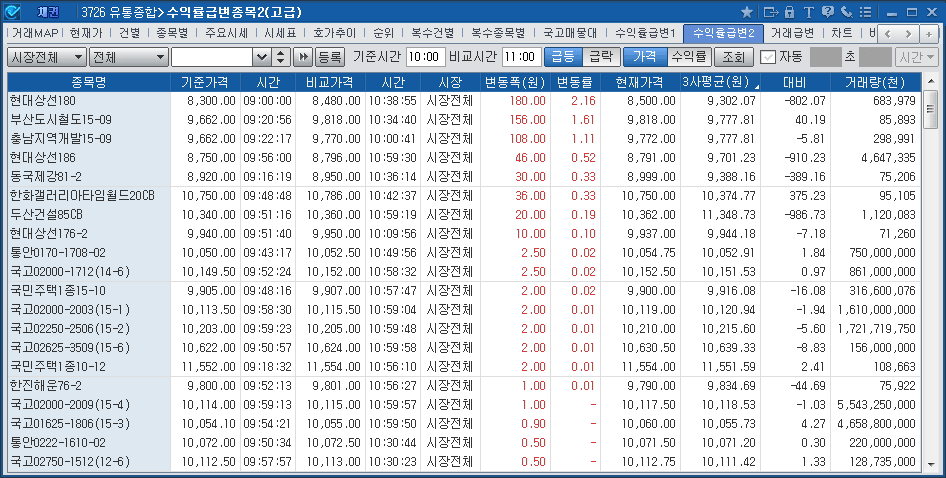This screenshot has width=946, height=478.
Task: Open the item search combo box arrow
Action: 263,57
